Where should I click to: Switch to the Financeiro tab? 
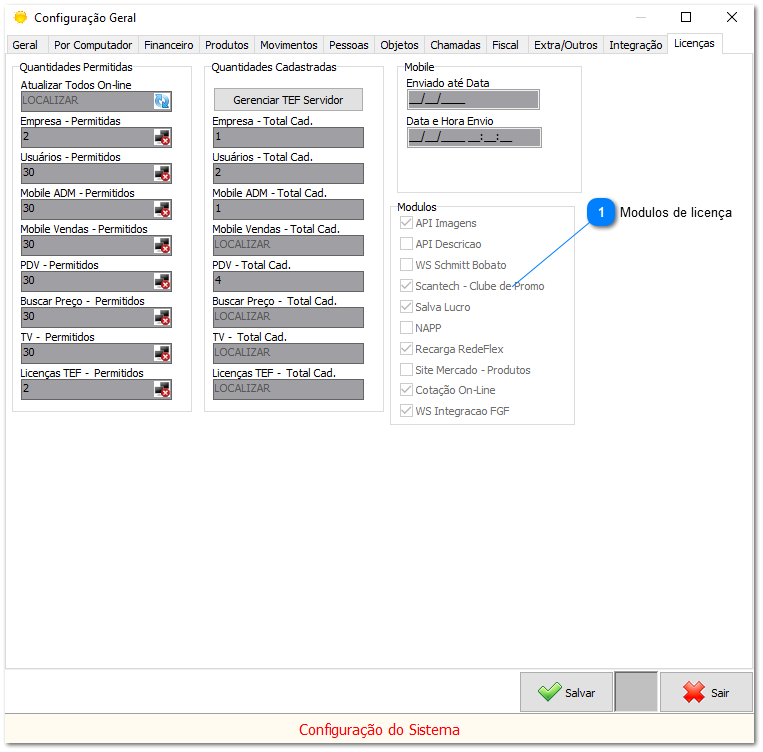(x=169, y=45)
